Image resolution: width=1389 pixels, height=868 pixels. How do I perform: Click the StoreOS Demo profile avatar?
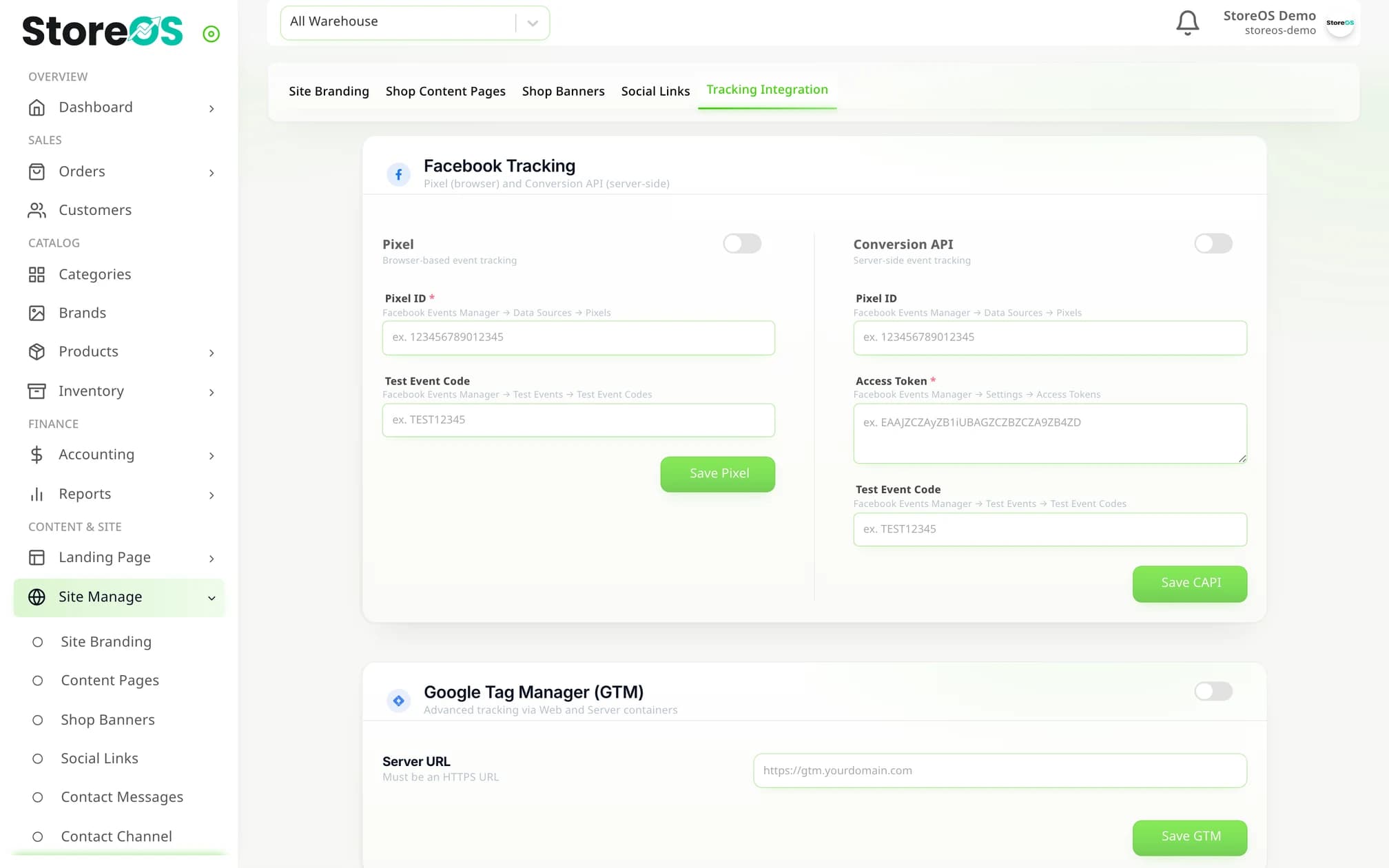1340,23
